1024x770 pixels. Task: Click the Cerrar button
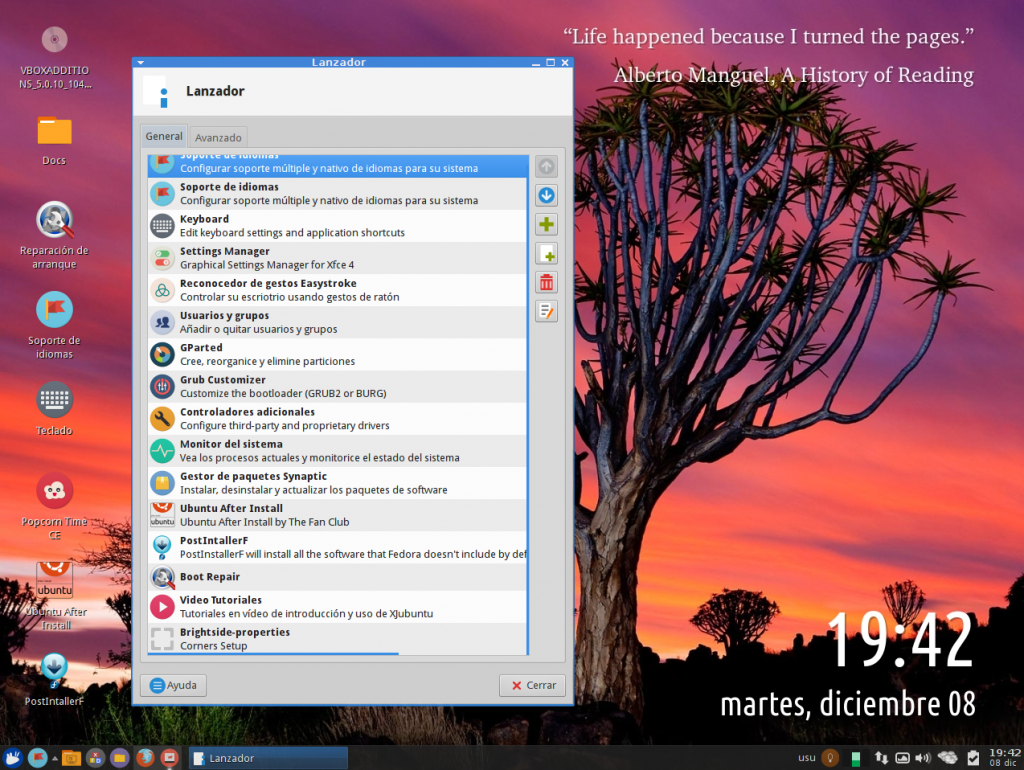pos(532,685)
